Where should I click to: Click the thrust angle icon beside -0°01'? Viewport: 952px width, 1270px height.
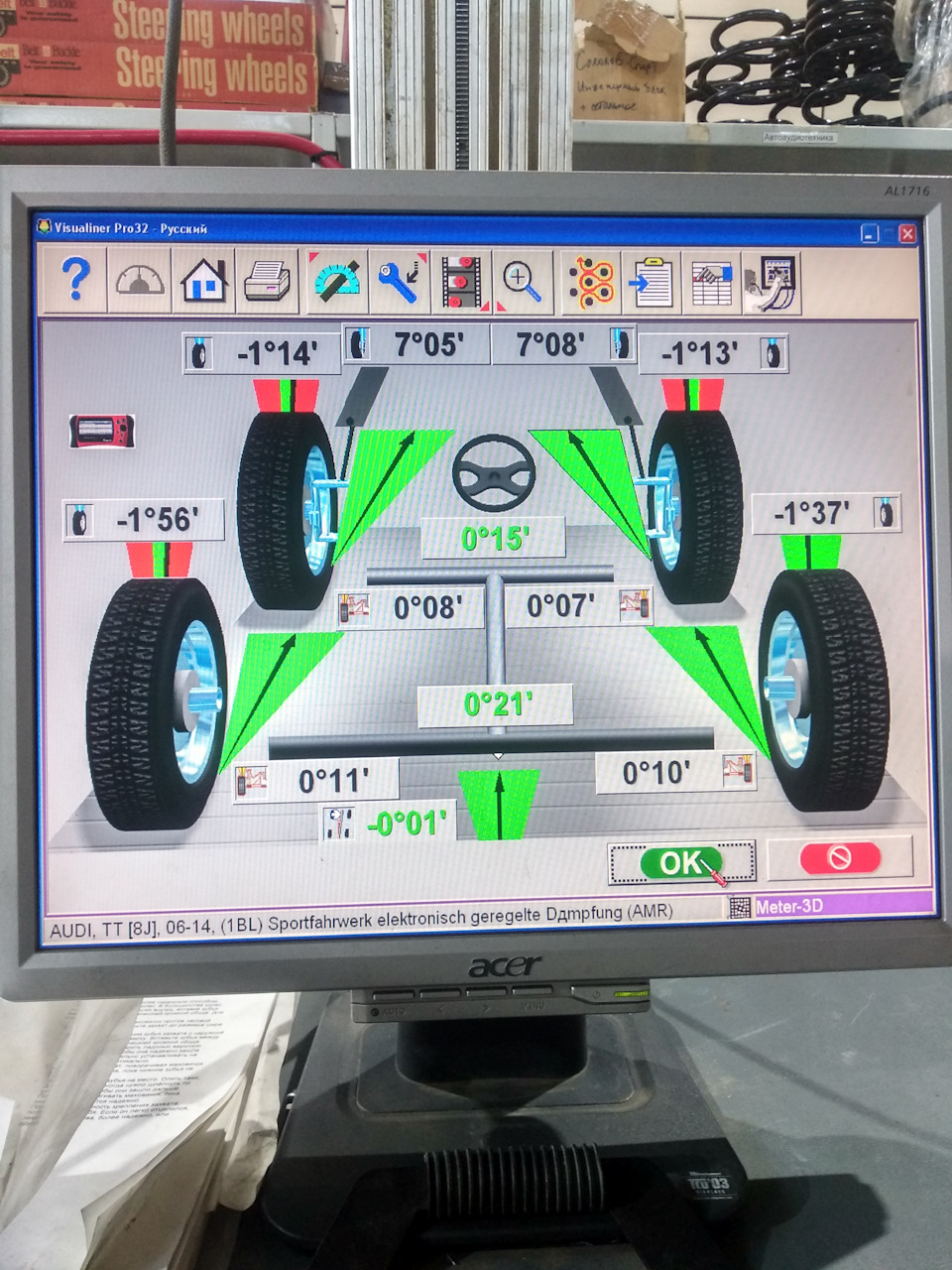point(339,825)
